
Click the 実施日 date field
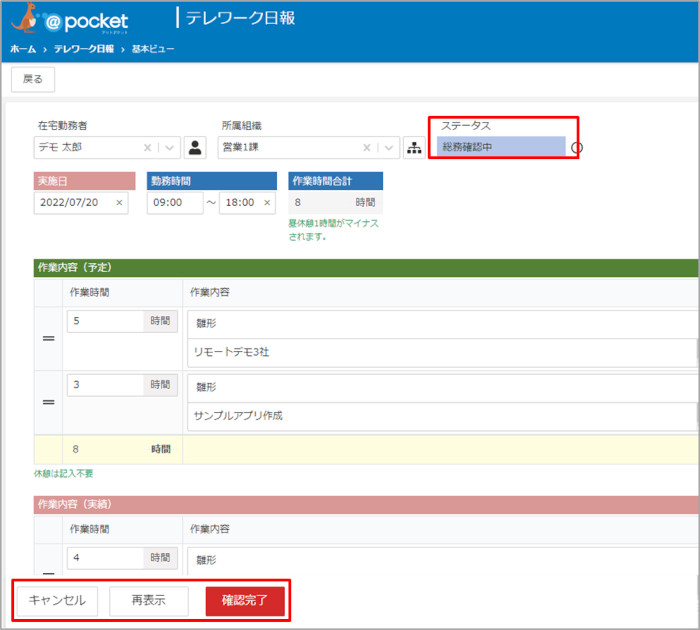pyautogui.click(x=81, y=203)
